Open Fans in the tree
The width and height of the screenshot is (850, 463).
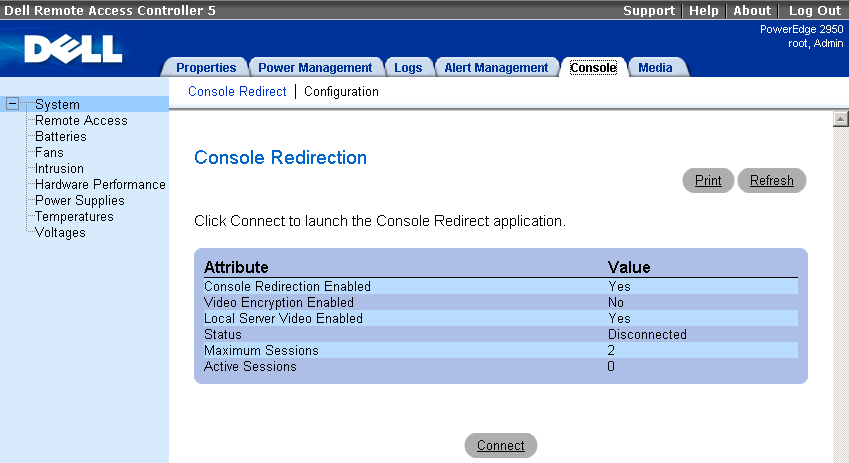pyautogui.click(x=49, y=152)
